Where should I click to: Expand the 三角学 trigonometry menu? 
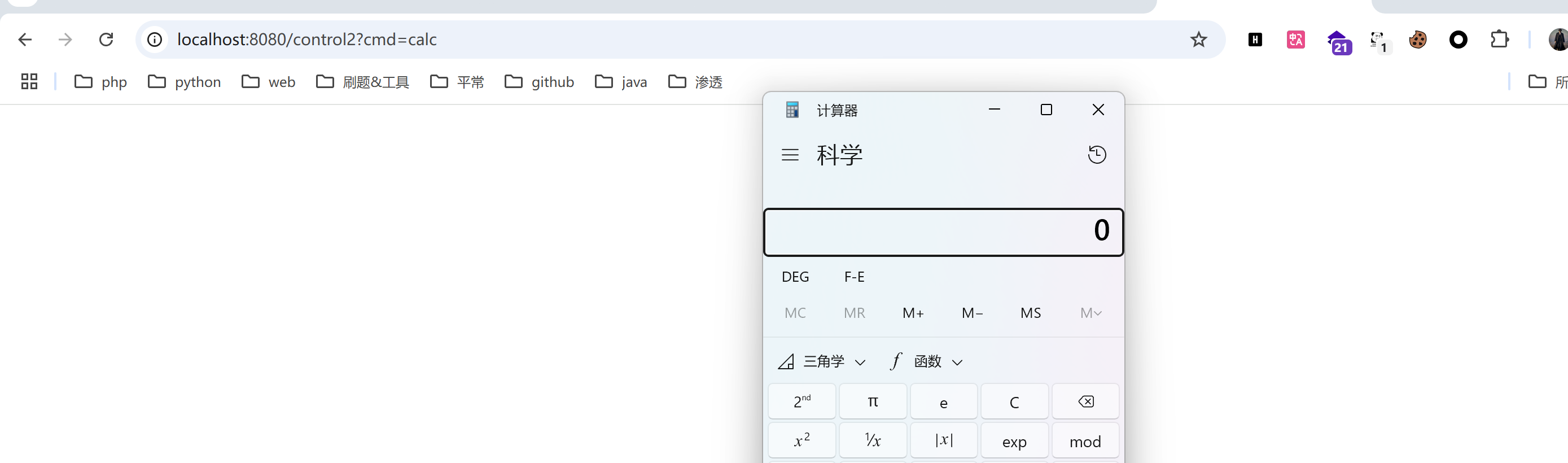[822, 362]
